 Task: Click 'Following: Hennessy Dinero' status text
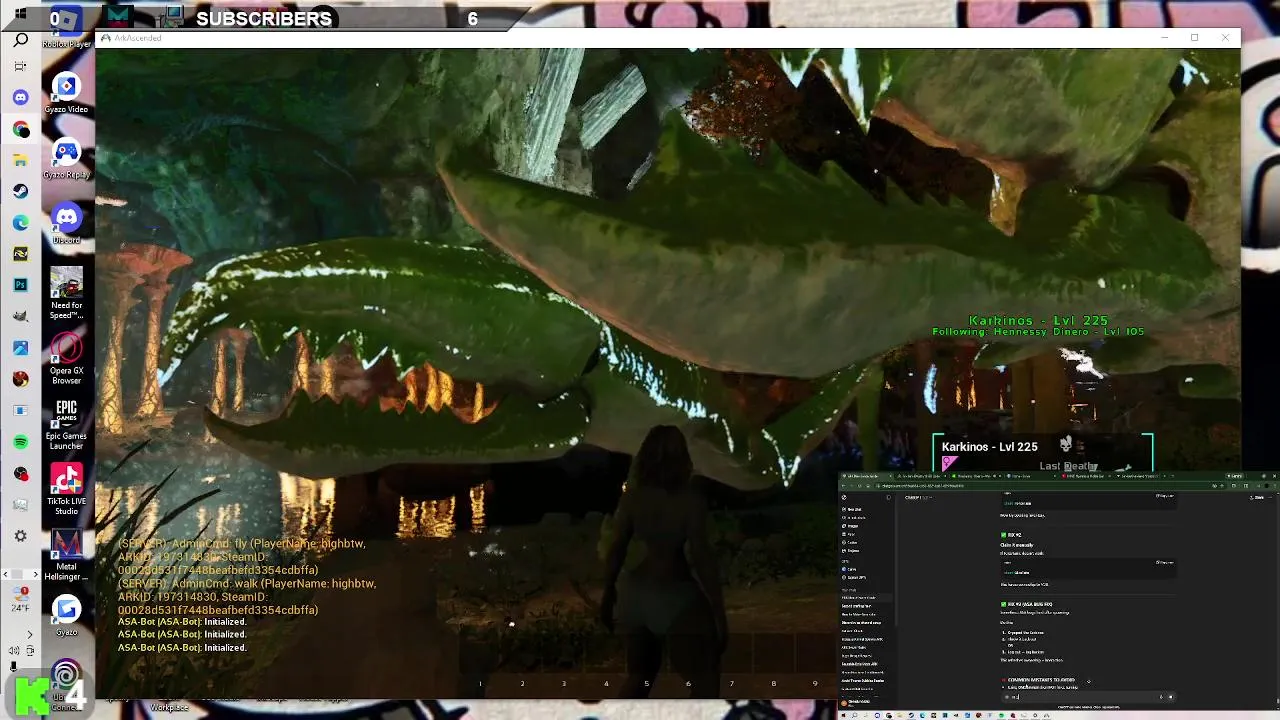[1038, 332]
